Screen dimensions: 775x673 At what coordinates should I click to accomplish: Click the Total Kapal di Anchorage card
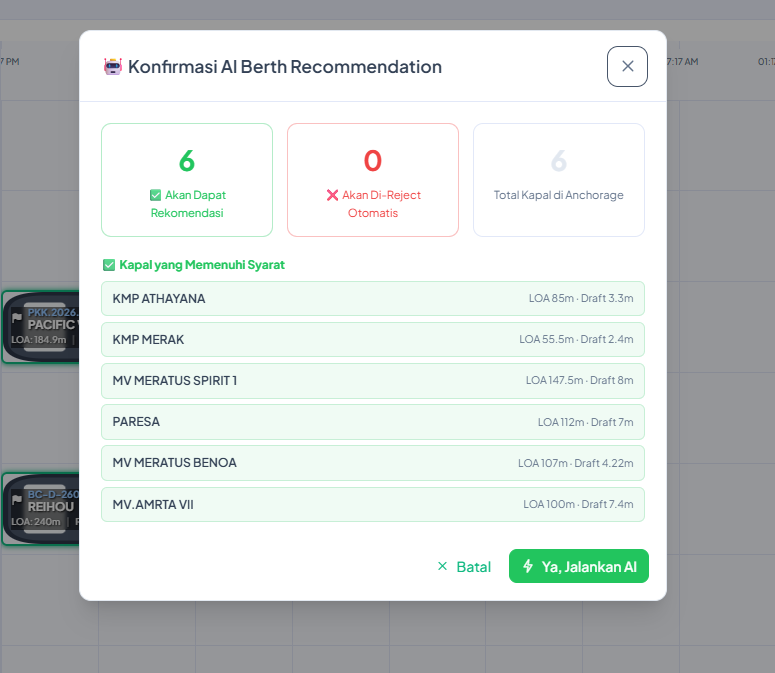(x=559, y=180)
